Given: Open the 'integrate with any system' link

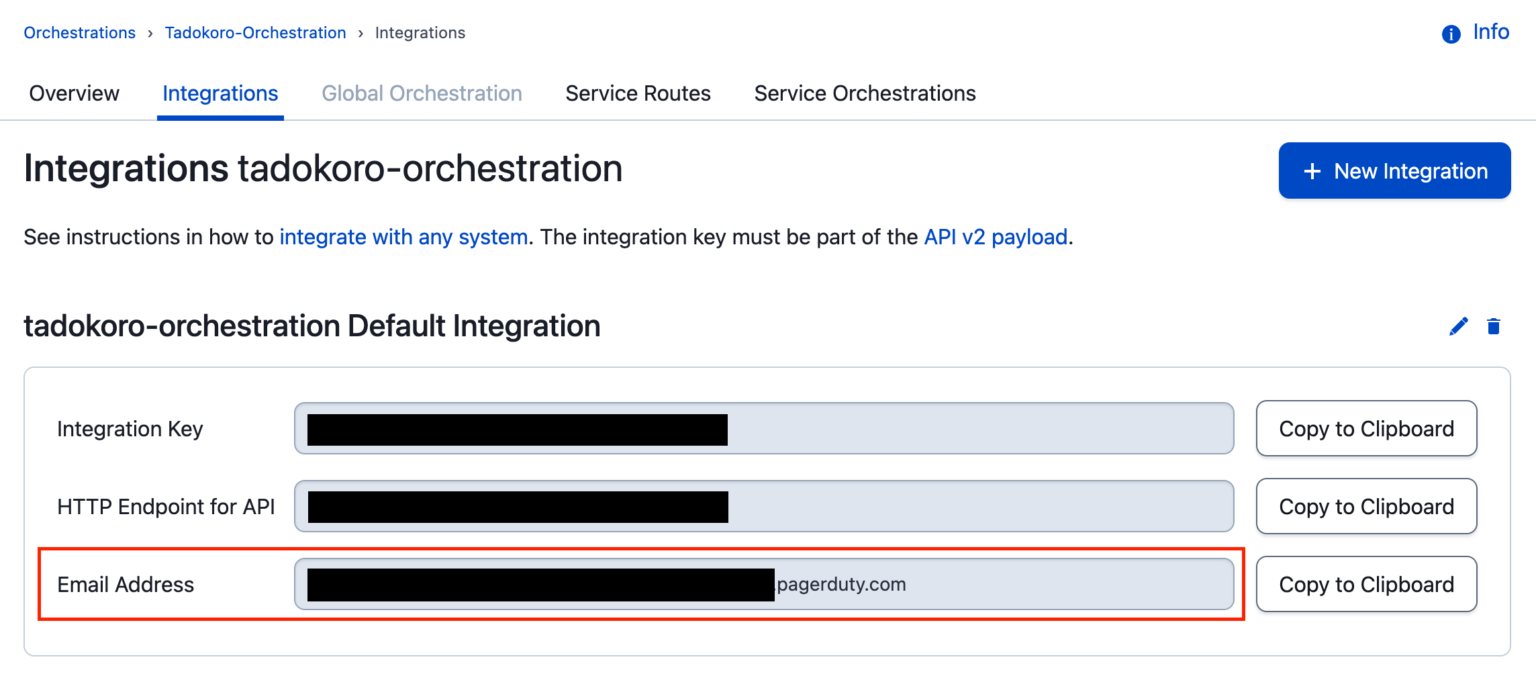Looking at the screenshot, I should [404, 237].
